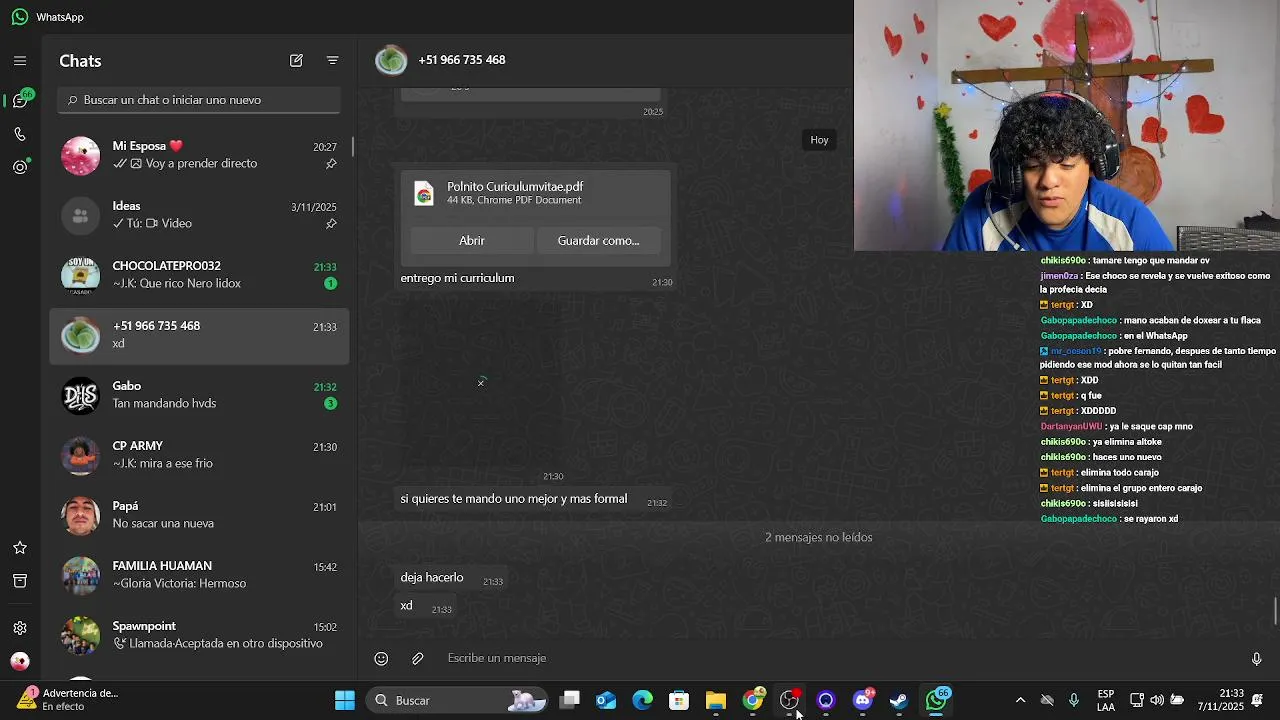Open the clock showing 21:33
1280x720 pixels.
point(1220,700)
